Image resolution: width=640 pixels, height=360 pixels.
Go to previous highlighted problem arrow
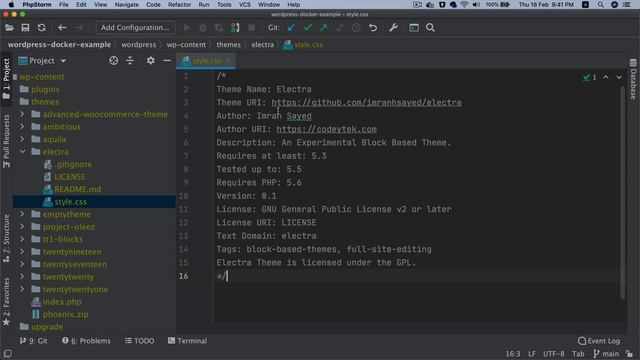click(x=606, y=77)
